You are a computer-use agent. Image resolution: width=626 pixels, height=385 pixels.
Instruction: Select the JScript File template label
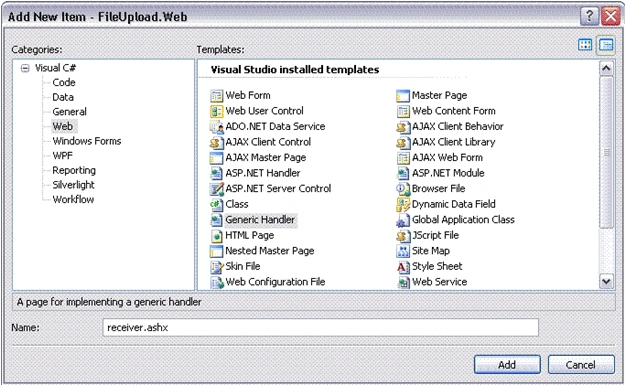(x=436, y=235)
